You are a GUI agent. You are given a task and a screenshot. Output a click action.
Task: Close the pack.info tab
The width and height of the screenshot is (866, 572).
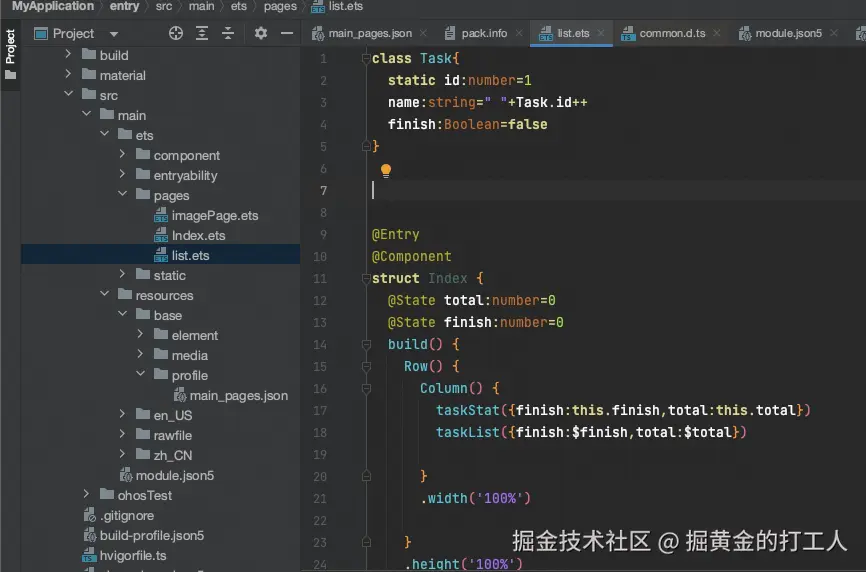tap(519, 33)
